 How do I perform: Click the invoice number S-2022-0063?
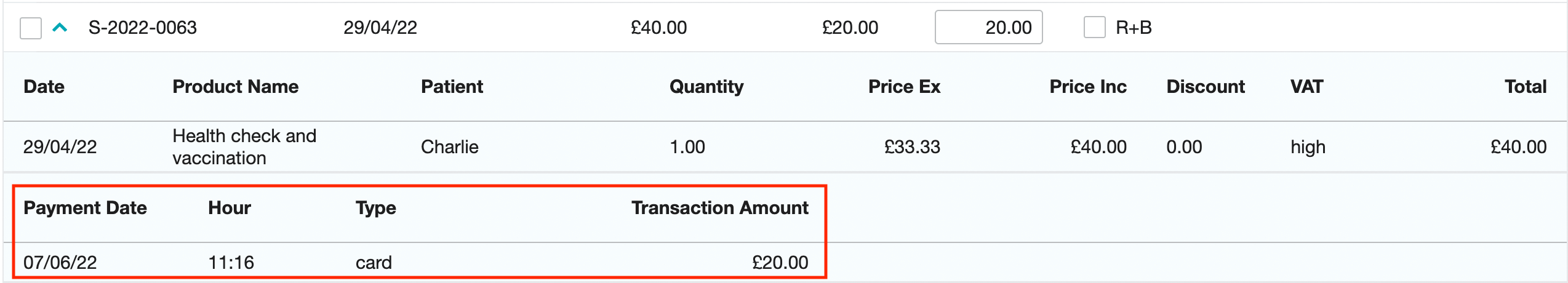coord(143,28)
